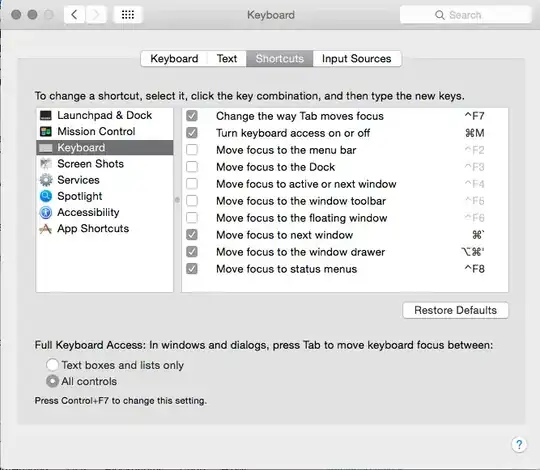Viewport: 540px width, 470px height.
Task: Switch to the Input Sources tab
Action: (357, 59)
